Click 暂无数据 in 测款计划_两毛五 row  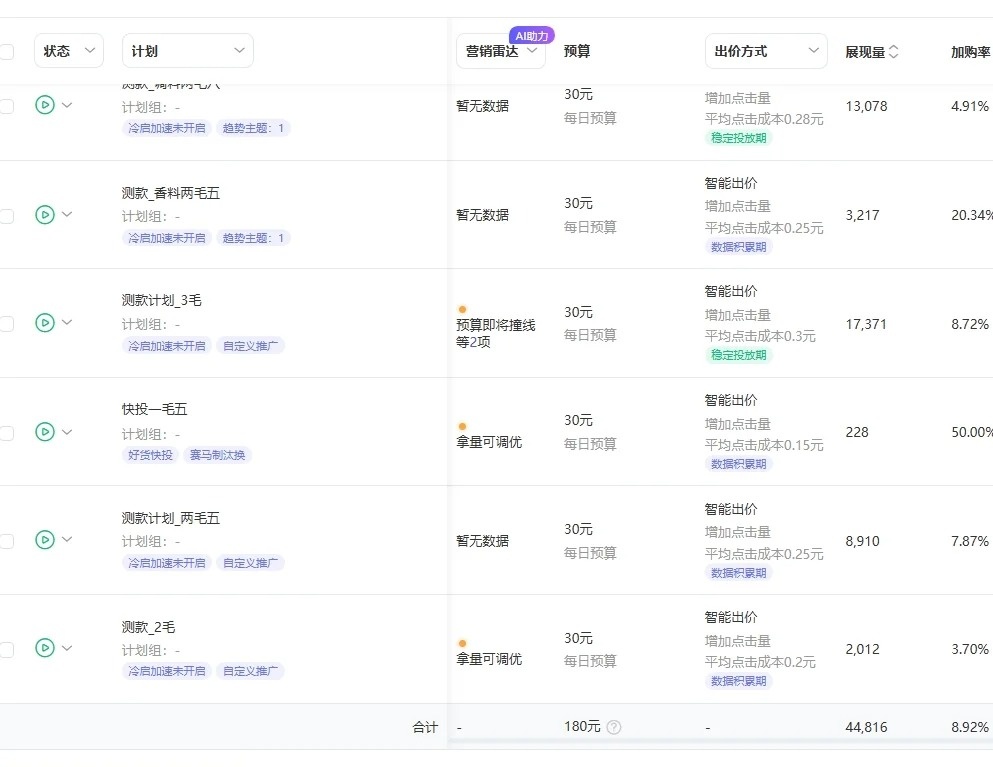pos(483,541)
